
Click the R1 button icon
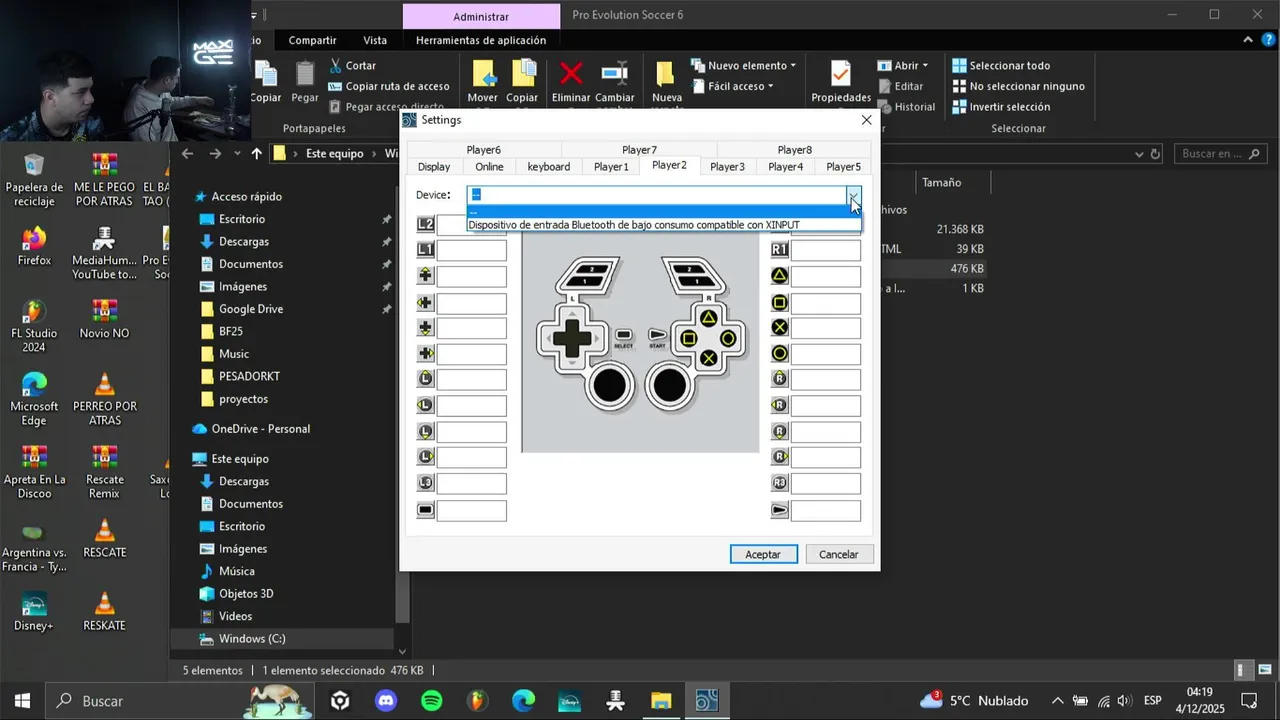[x=780, y=250]
